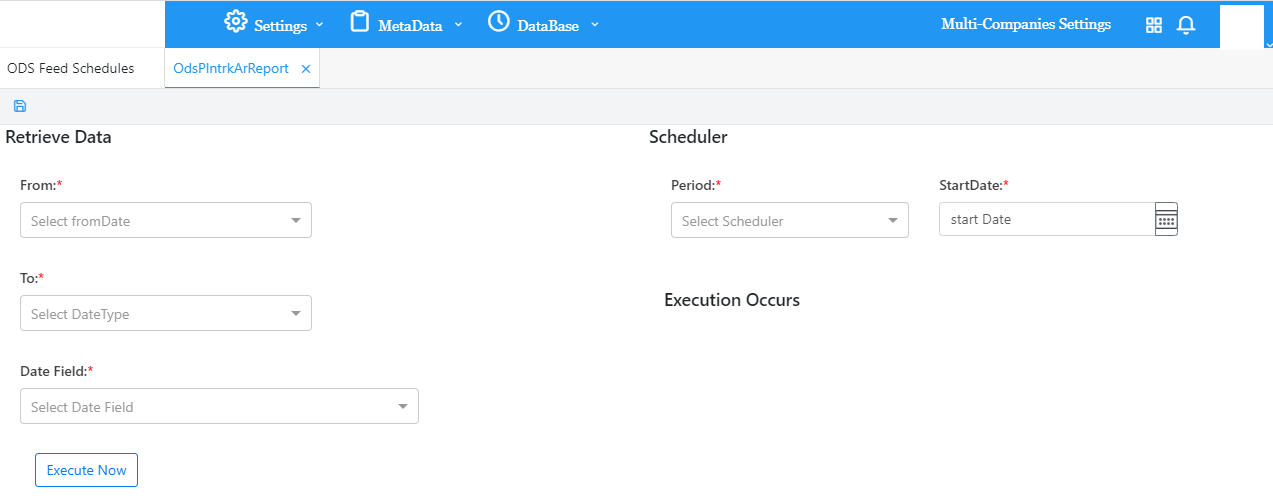Select the OdsPIntrkArReport tab
Image resolution: width=1273 pixels, height=501 pixels.
[x=231, y=69]
